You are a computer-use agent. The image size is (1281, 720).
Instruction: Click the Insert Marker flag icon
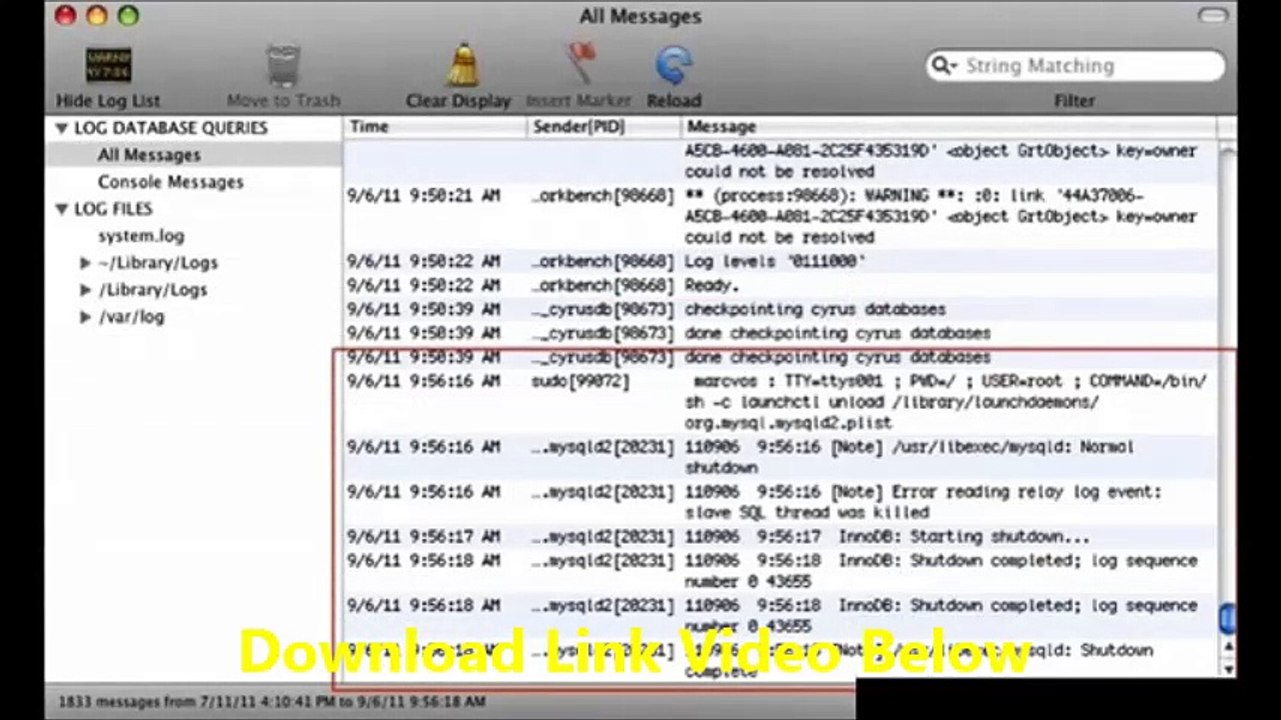coord(578,64)
